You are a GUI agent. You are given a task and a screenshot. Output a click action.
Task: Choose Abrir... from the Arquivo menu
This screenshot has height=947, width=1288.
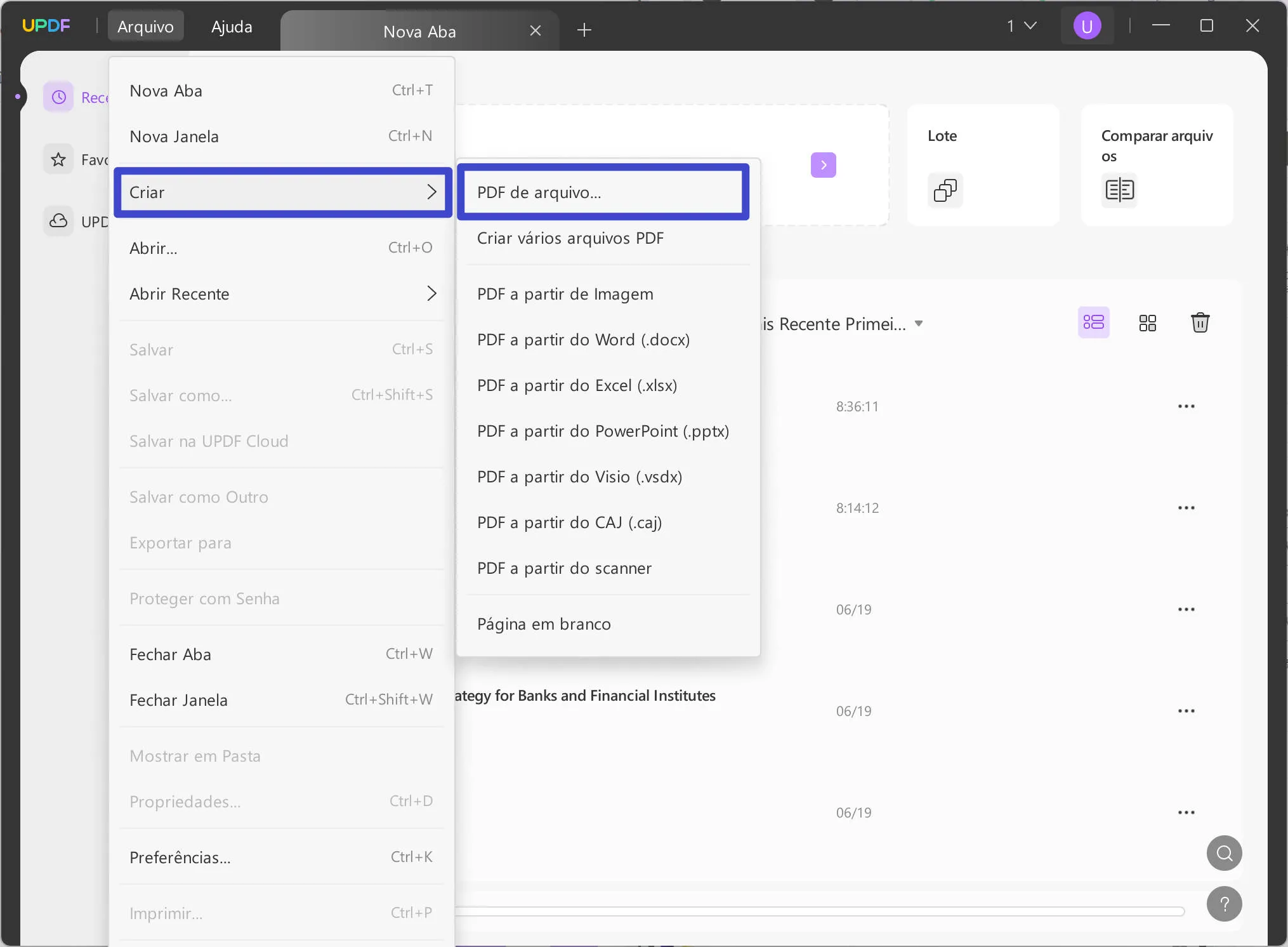tap(282, 248)
